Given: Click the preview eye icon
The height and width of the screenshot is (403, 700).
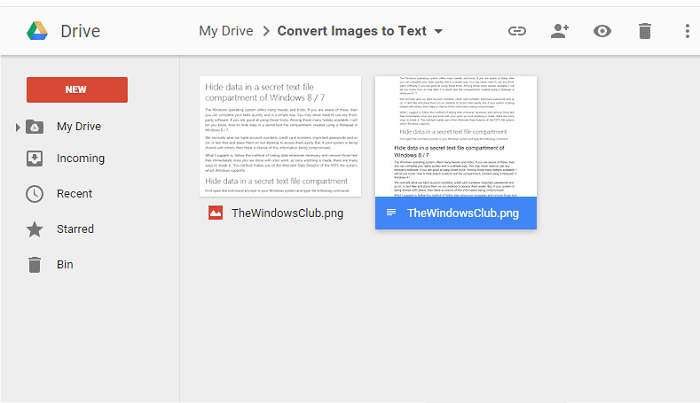Looking at the screenshot, I should [602, 31].
